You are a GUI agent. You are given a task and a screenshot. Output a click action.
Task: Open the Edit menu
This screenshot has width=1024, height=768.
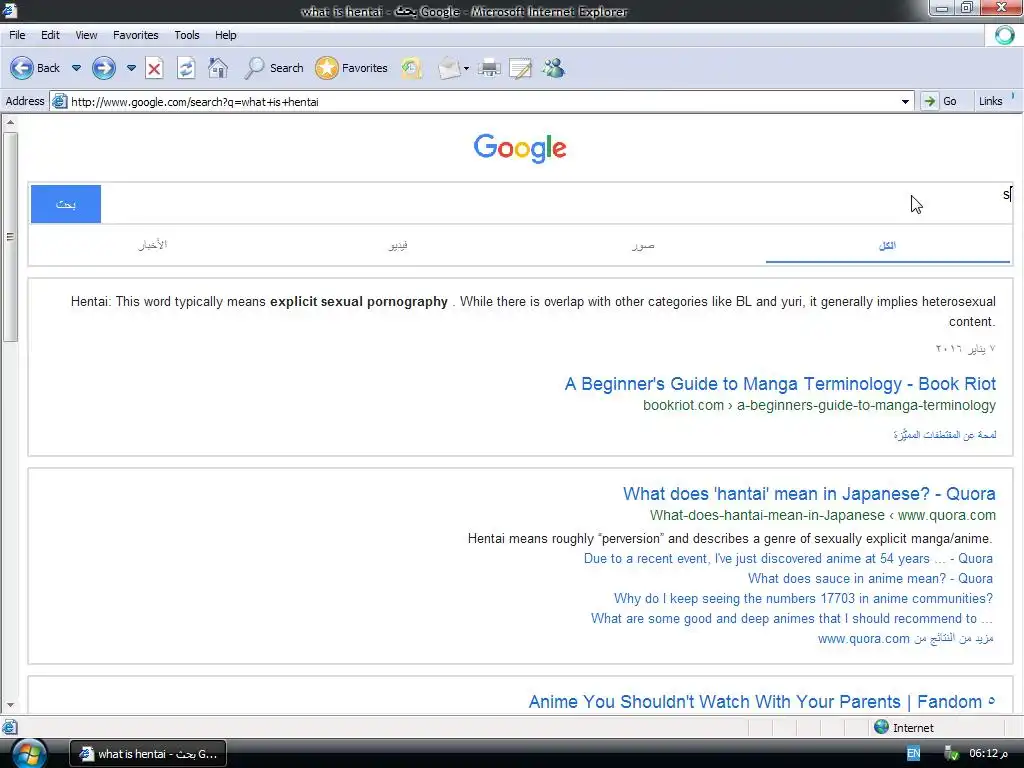[50, 35]
